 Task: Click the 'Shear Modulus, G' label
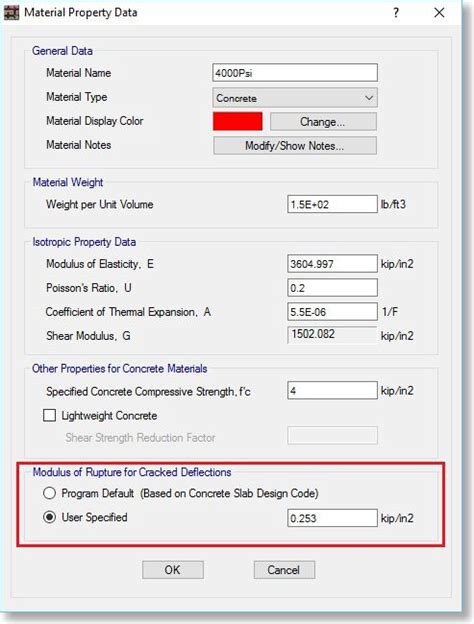point(88,336)
